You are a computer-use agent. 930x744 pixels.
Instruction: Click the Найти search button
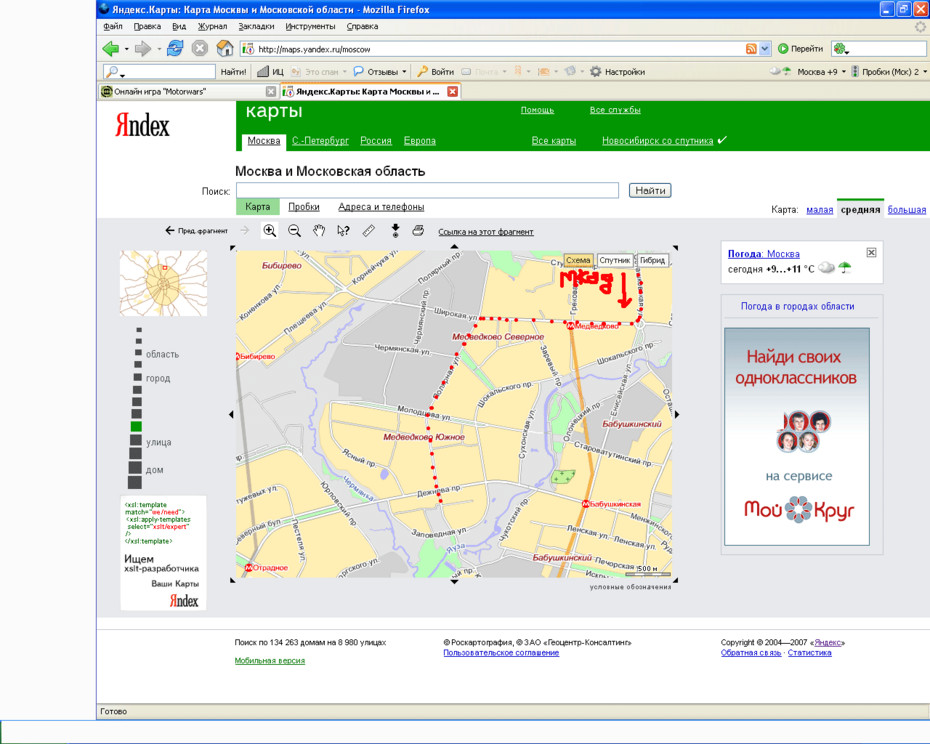[x=650, y=190]
